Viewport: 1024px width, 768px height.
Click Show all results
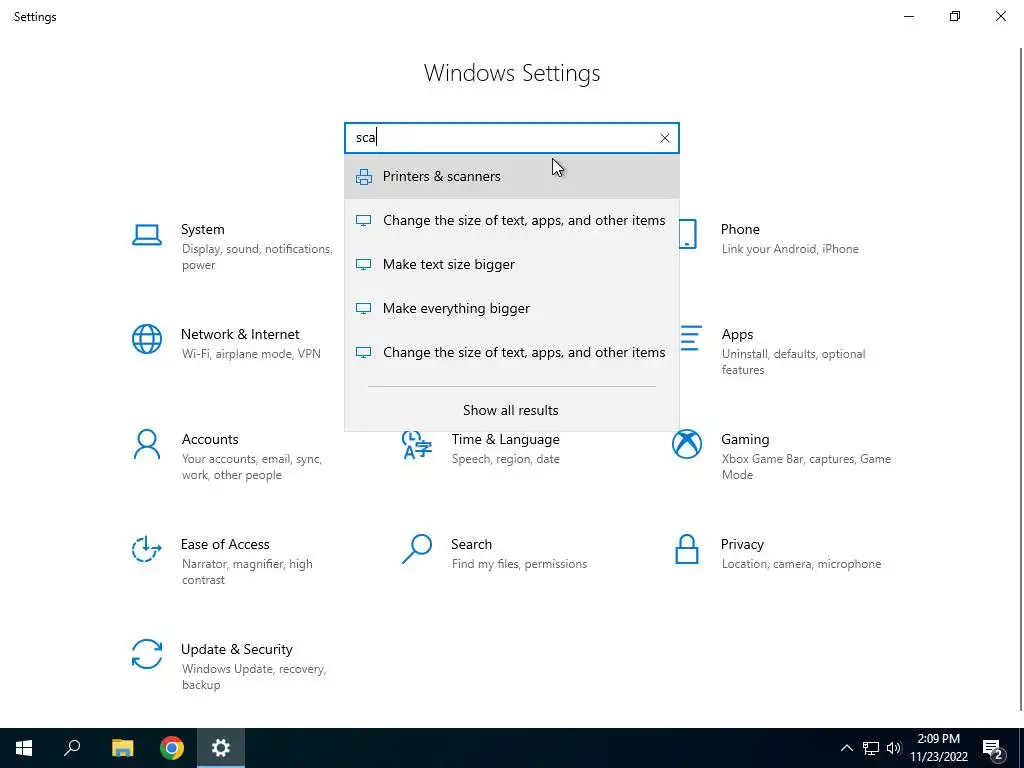pyautogui.click(x=511, y=410)
